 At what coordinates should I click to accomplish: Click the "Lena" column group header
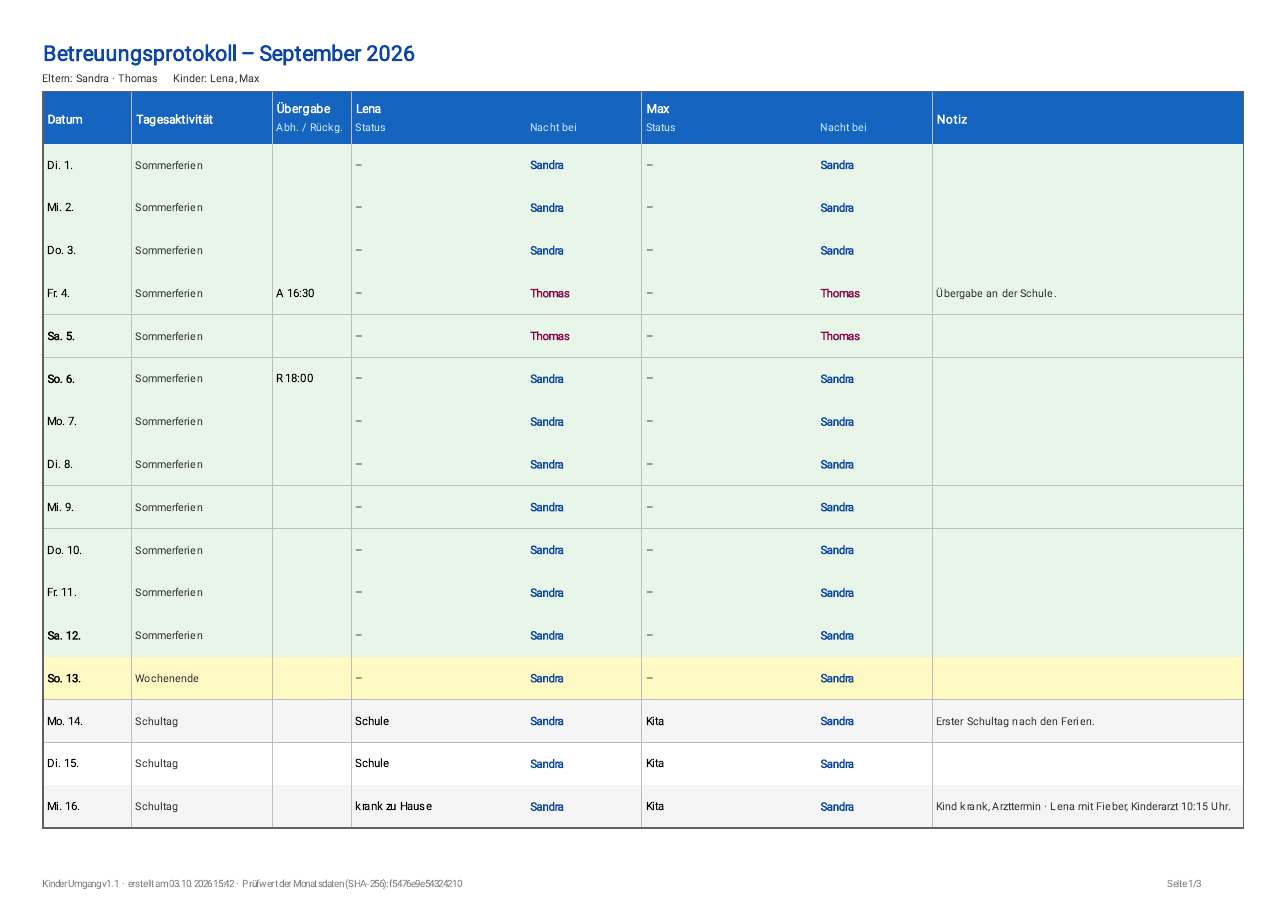[368, 109]
